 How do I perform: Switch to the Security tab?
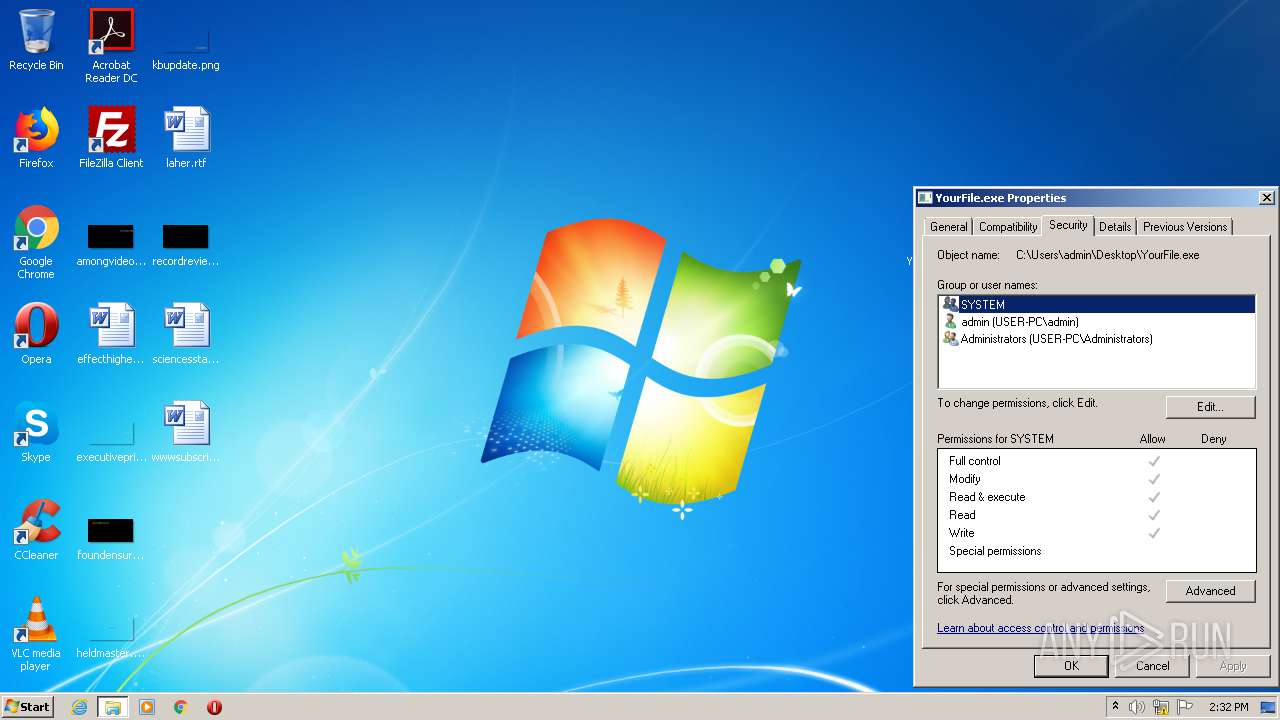tap(1068, 225)
